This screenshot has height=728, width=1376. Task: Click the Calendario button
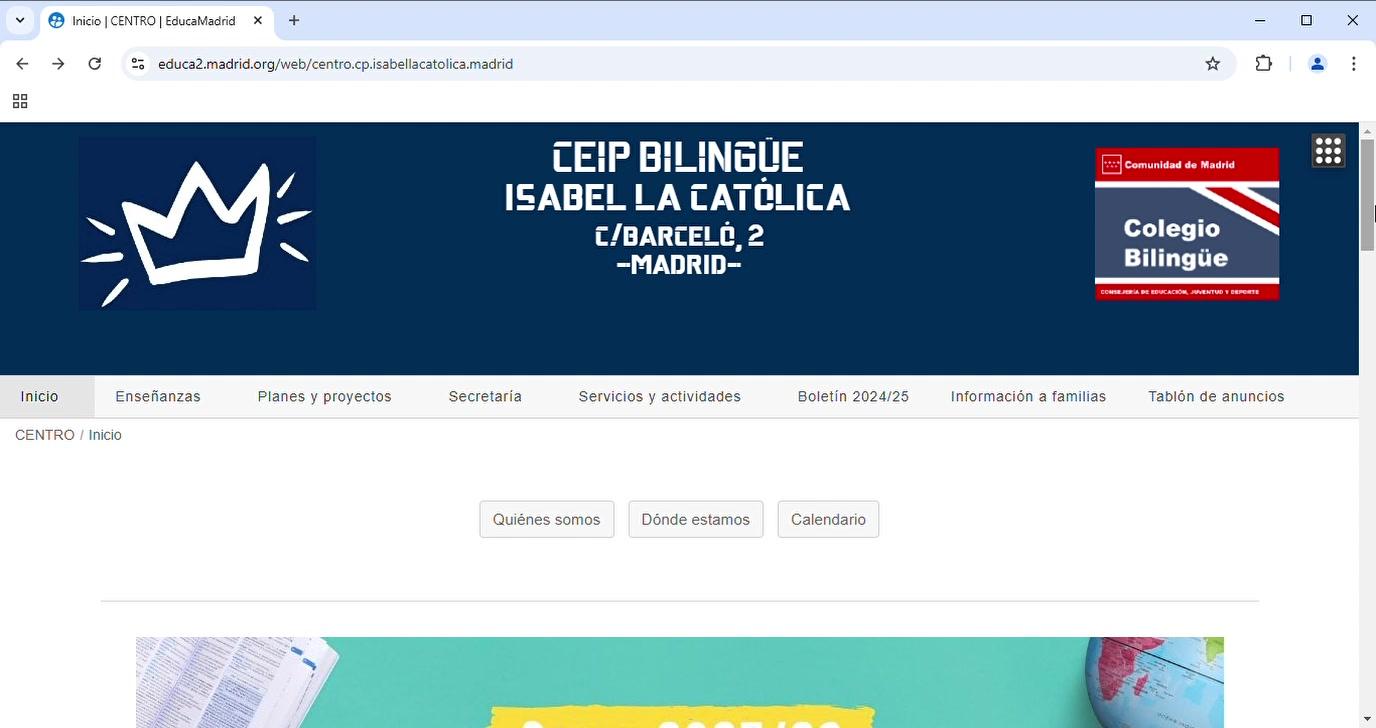828,520
